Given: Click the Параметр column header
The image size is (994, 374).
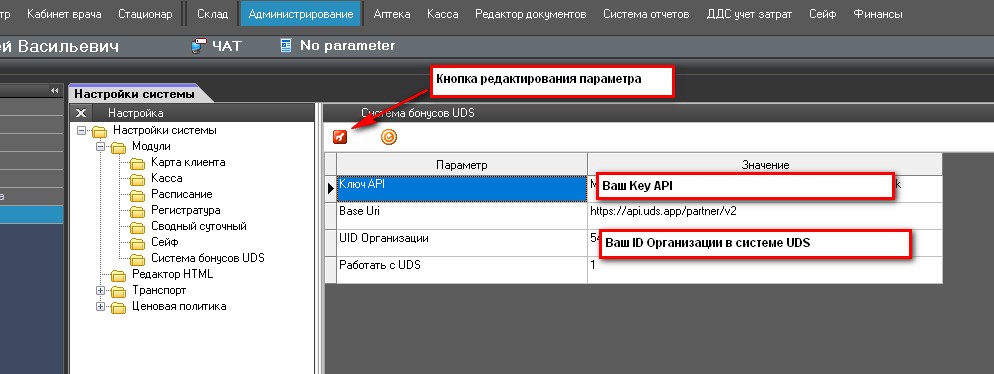Looking at the screenshot, I should [x=462, y=165].
